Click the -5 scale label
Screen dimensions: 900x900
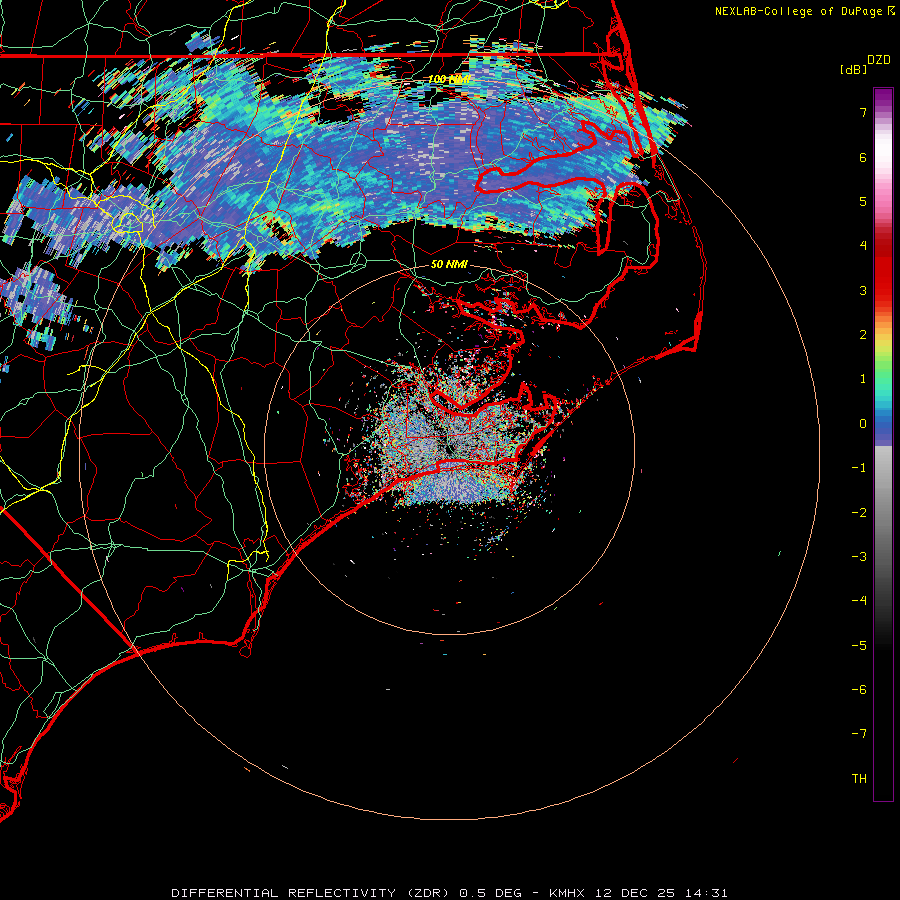pos(859,646)
